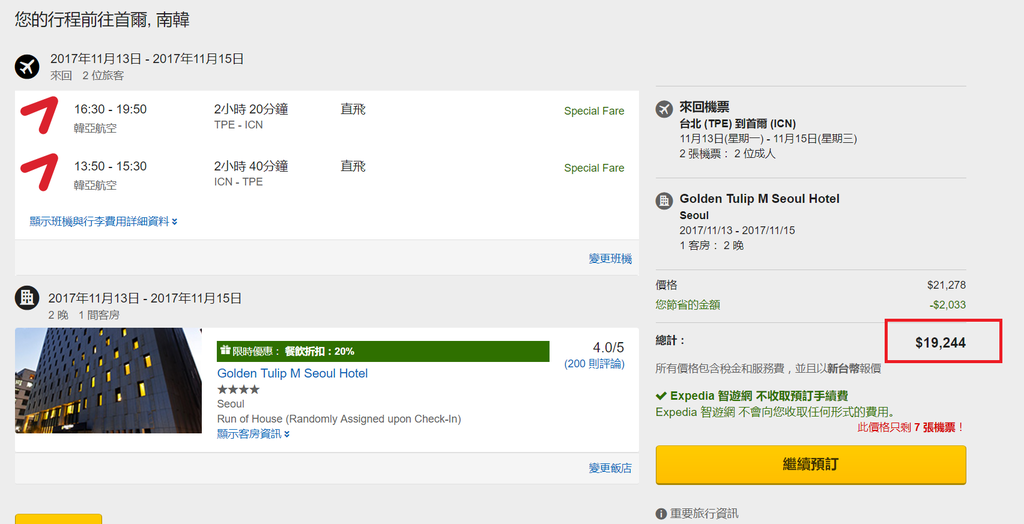1024x524 pixels.
Task: Click the price value $21,278
Action: pyautogui.click(x=946, y=285)
